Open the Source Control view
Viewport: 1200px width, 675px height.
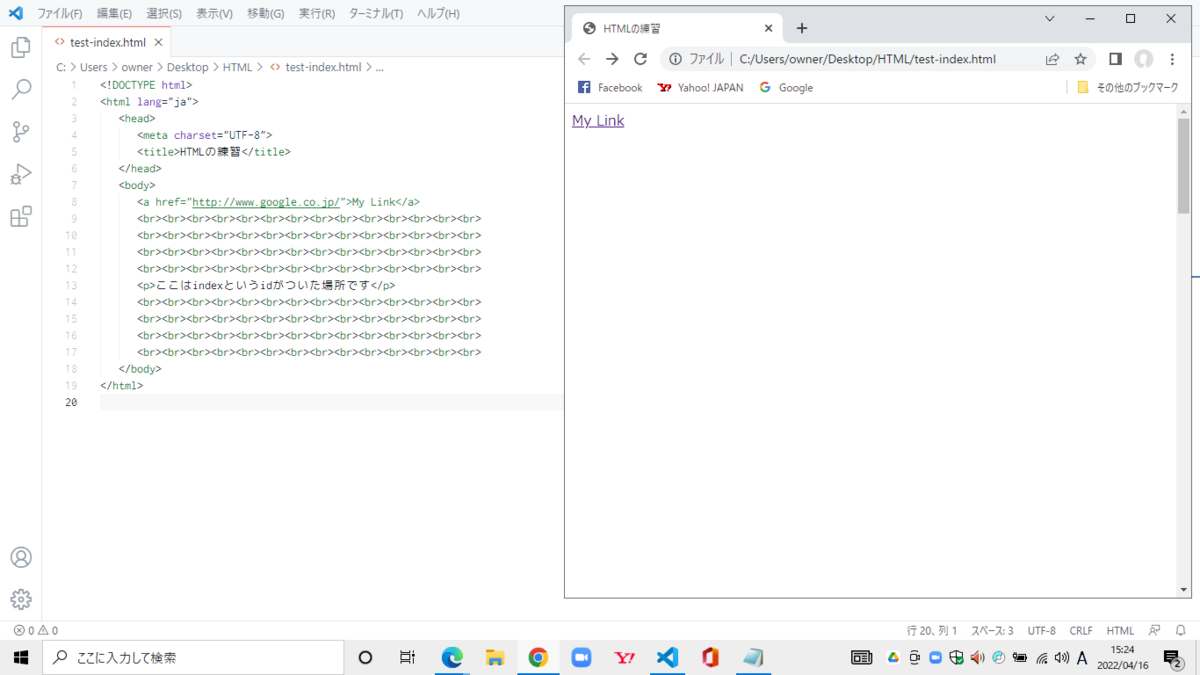(x=20, y=132)
